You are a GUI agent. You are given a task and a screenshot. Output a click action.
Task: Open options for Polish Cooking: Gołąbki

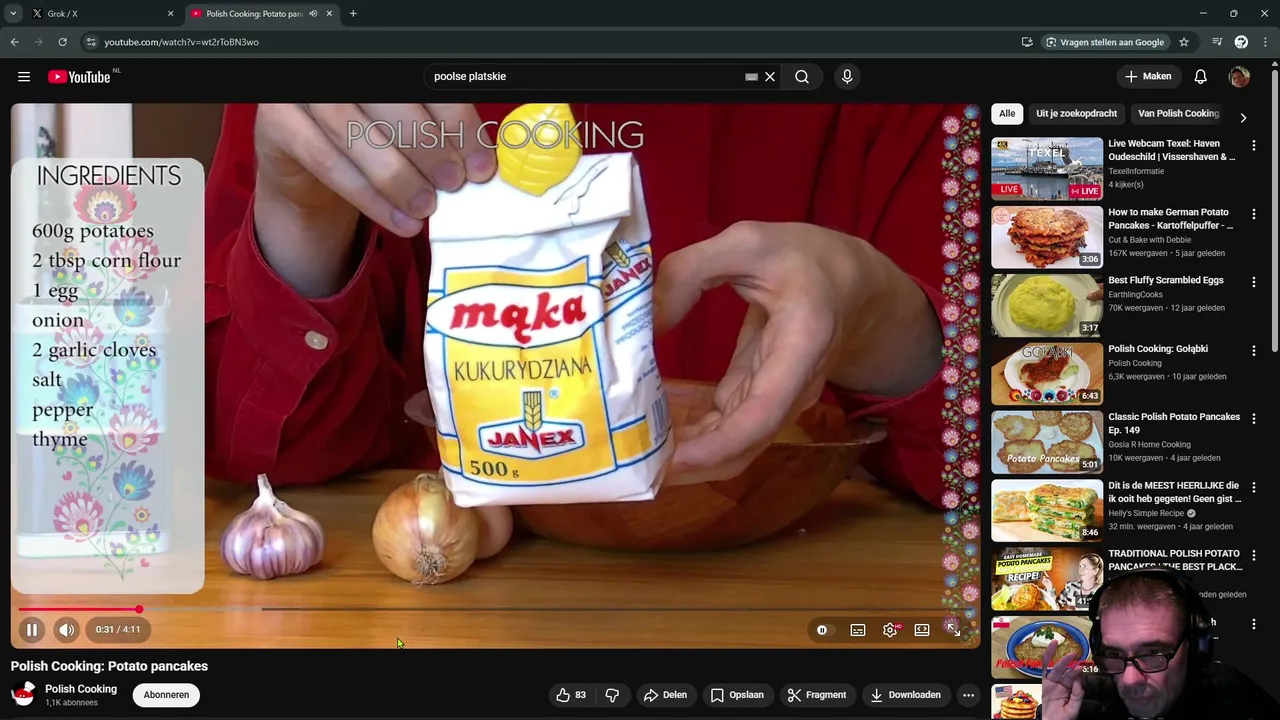pos(1254,351)
